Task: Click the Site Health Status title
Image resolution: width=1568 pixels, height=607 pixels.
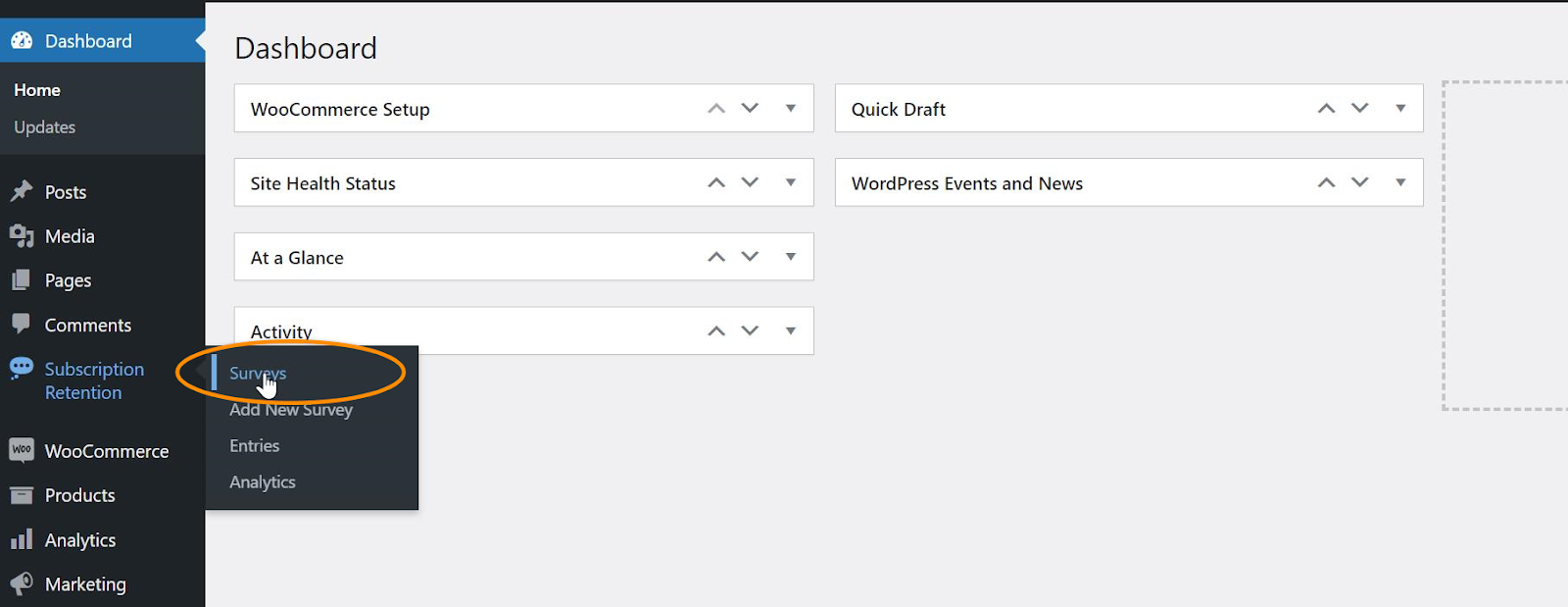Action: coord(323,183)
